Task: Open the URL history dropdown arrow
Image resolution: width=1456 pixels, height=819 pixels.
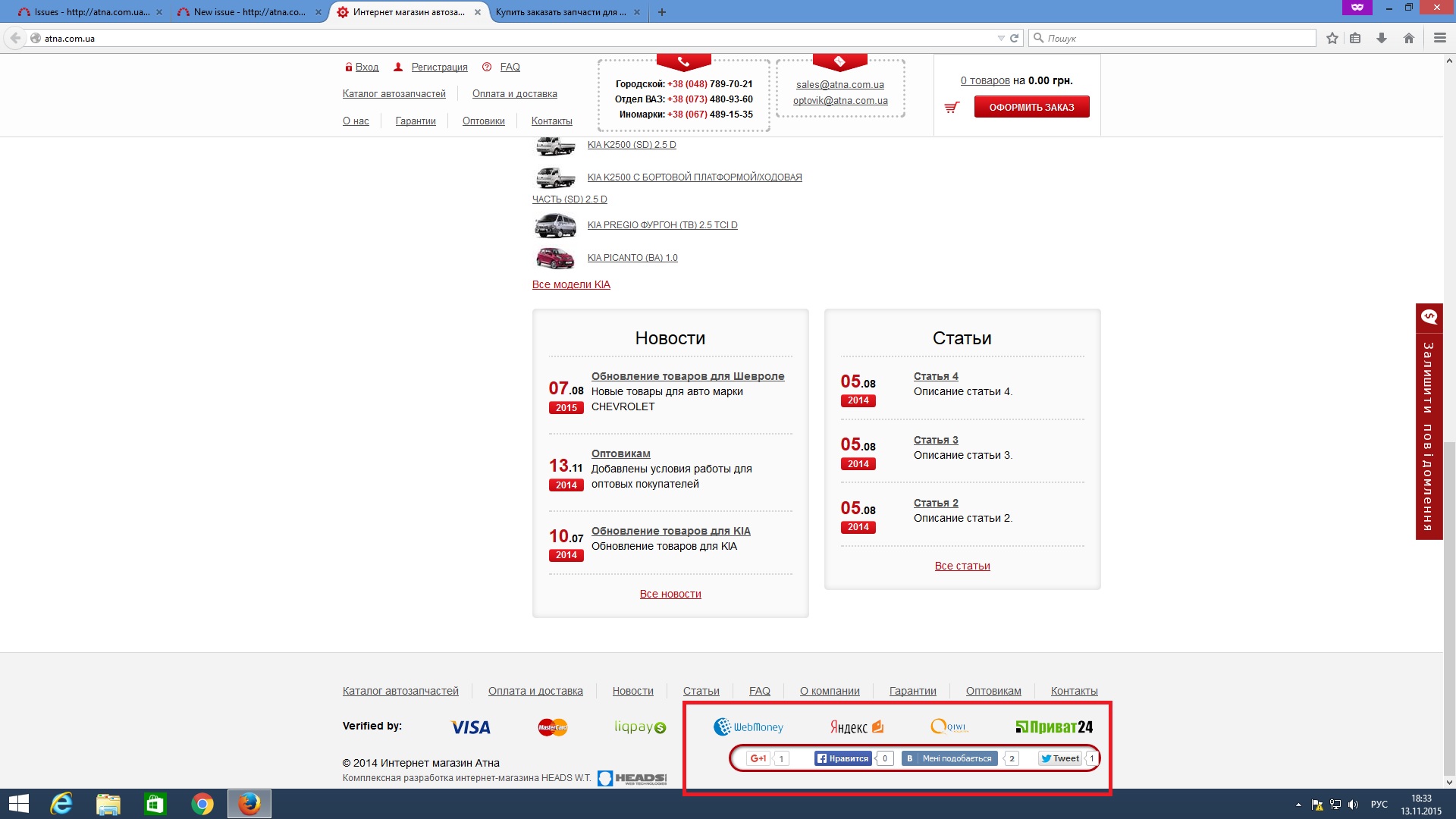Action: pos(1001,38)
